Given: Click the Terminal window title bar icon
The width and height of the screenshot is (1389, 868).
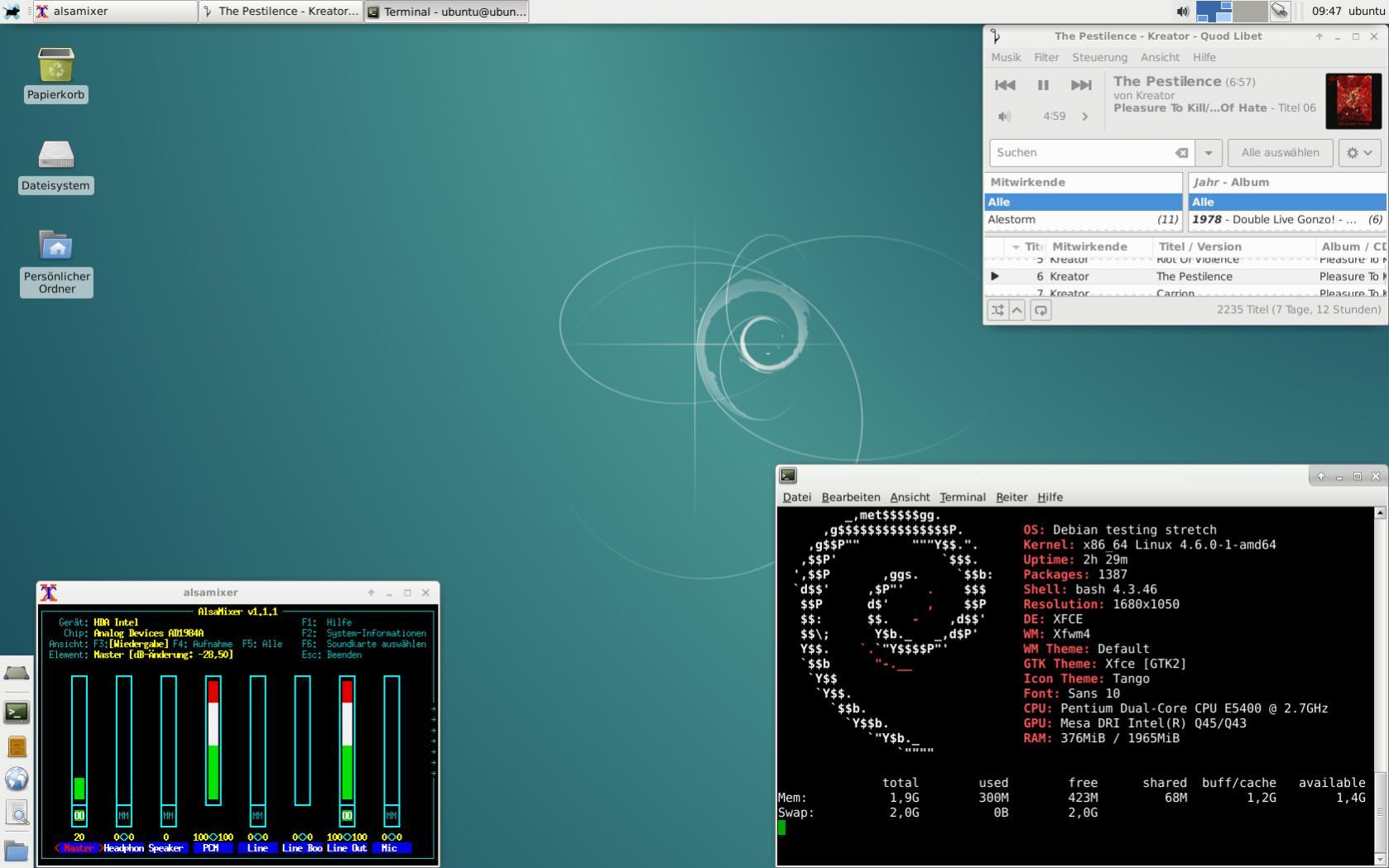Looking at the screenshot, I should [788, 475].
